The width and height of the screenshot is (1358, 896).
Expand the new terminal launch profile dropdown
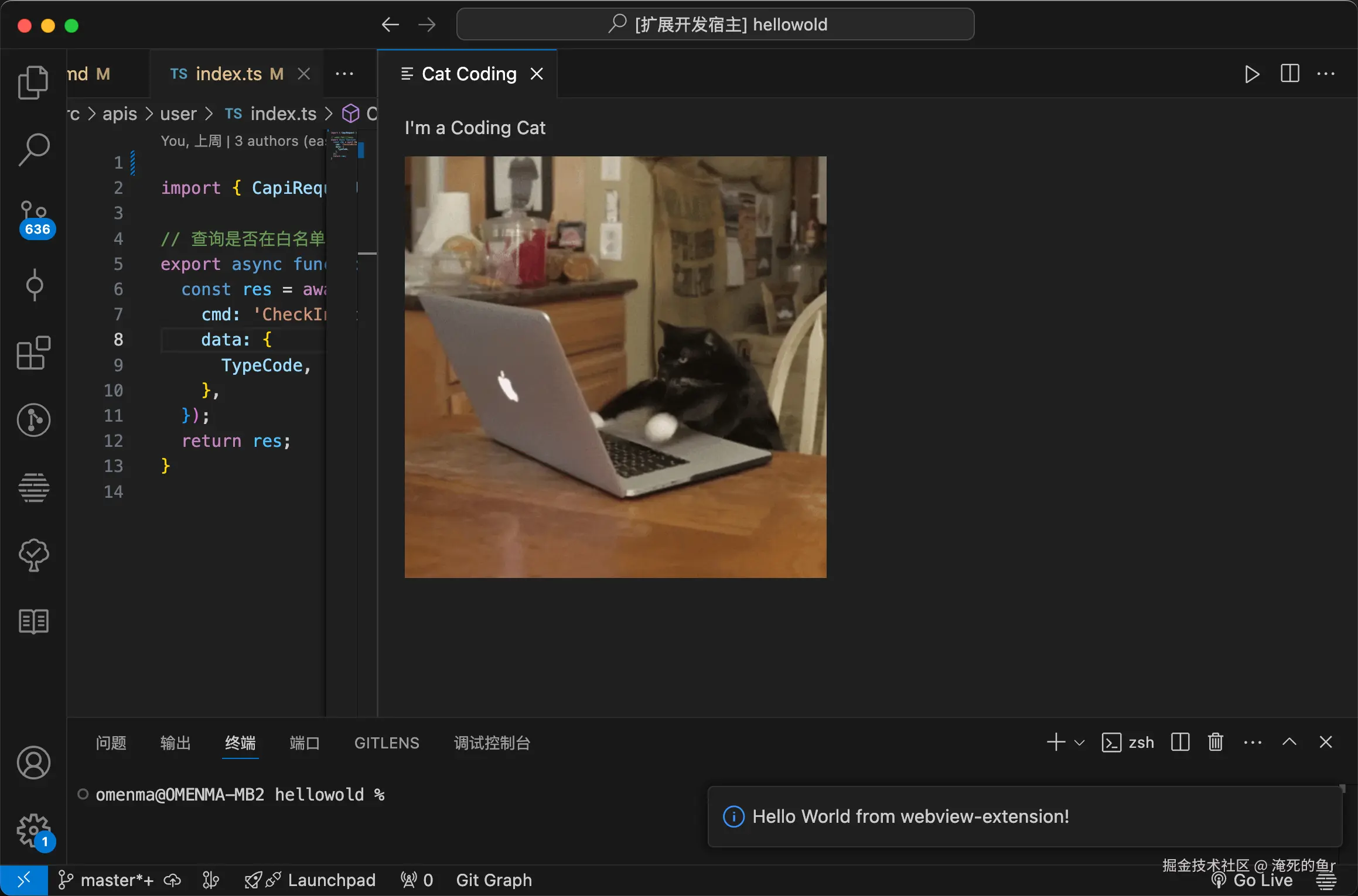tap(1080, 742)
